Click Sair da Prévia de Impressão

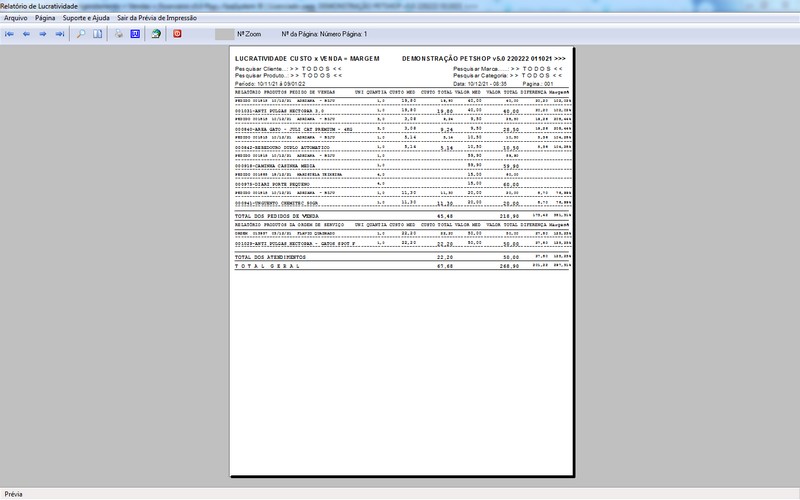pos(158,18)
